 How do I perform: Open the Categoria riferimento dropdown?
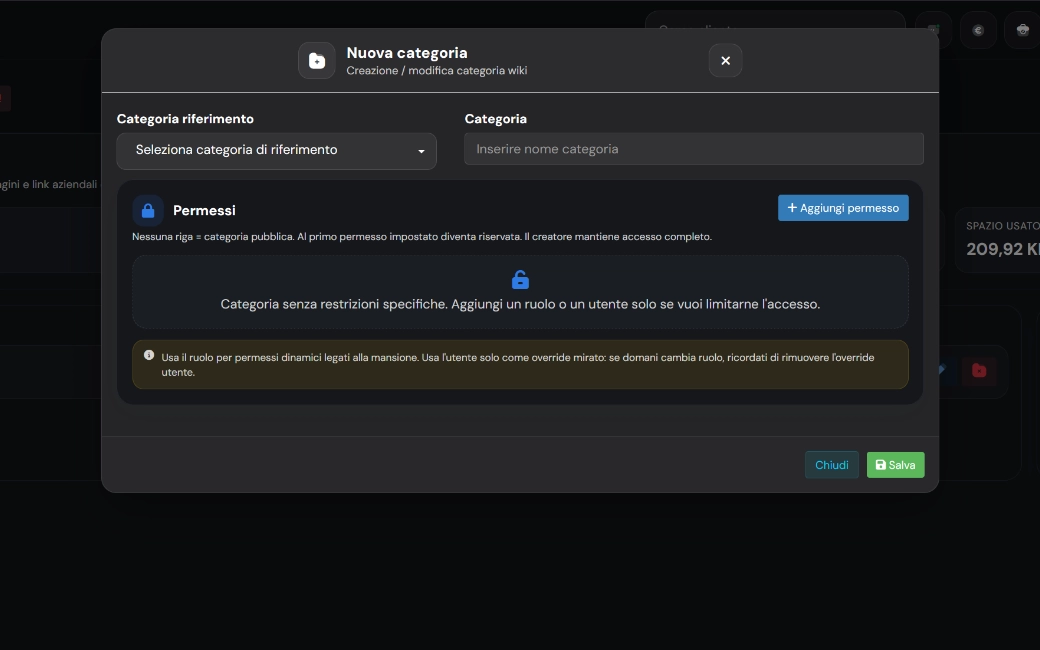(276, 151)
